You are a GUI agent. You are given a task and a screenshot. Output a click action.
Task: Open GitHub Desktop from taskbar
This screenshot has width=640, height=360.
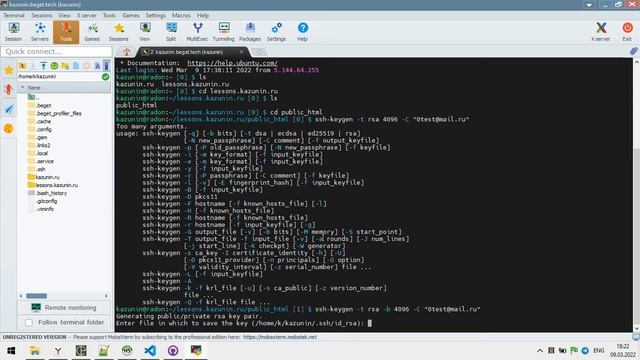pos(173,351)
